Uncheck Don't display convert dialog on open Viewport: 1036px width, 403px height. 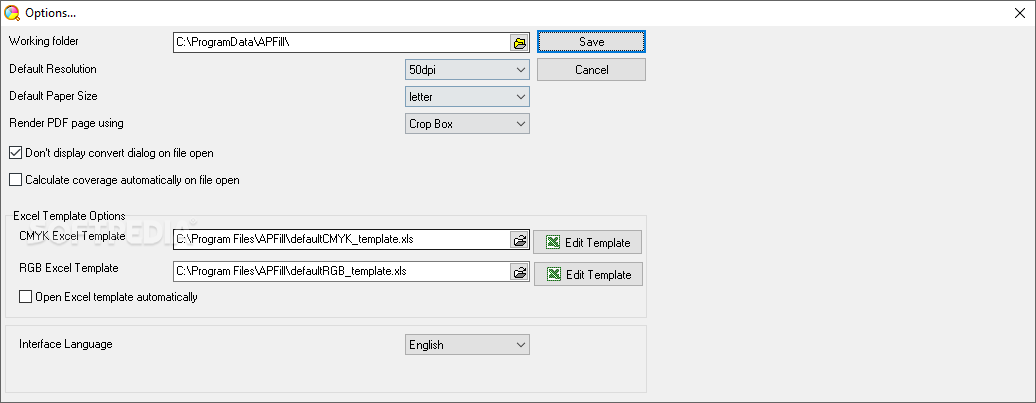coord(15,153)
